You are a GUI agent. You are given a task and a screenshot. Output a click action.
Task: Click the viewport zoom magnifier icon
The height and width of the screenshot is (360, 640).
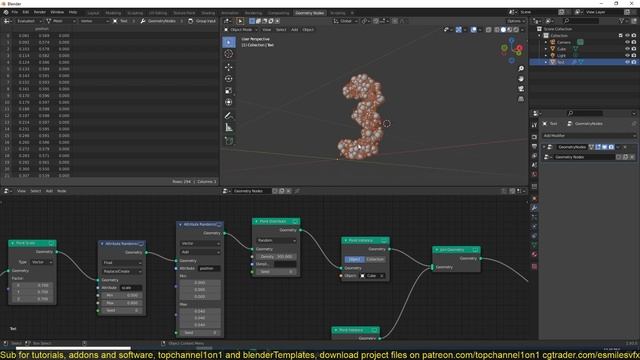pyautogui.click(x=521, y=69)
